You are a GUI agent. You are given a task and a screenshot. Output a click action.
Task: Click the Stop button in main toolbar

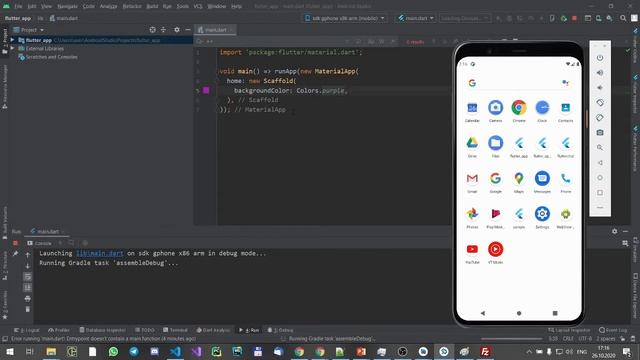click(574, 18)
